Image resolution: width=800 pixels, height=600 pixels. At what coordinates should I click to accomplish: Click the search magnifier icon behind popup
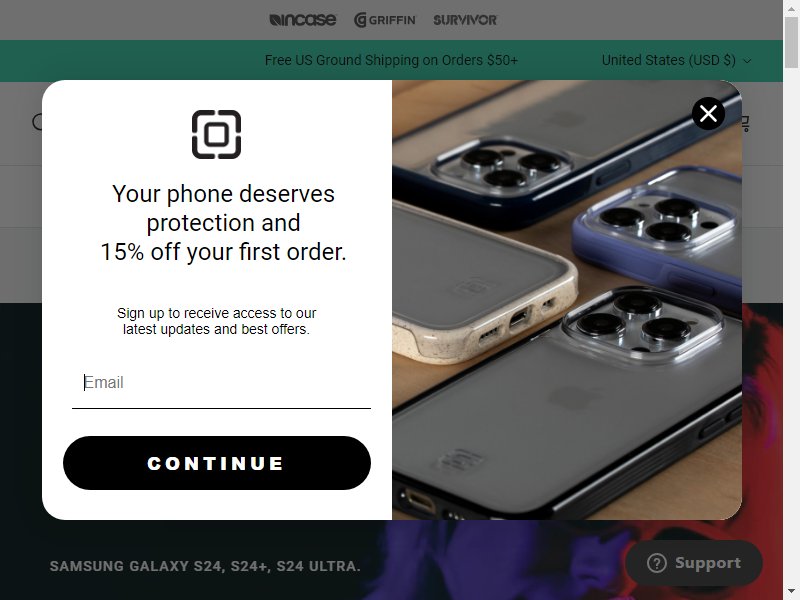tap(38, 122)
